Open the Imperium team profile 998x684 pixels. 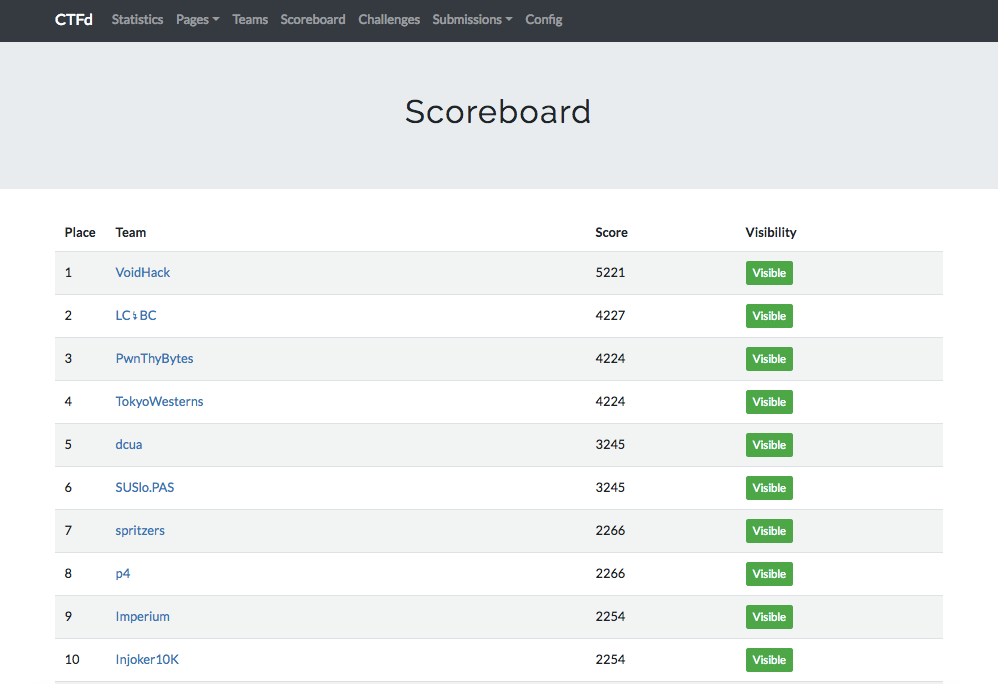tap(142, 616)
